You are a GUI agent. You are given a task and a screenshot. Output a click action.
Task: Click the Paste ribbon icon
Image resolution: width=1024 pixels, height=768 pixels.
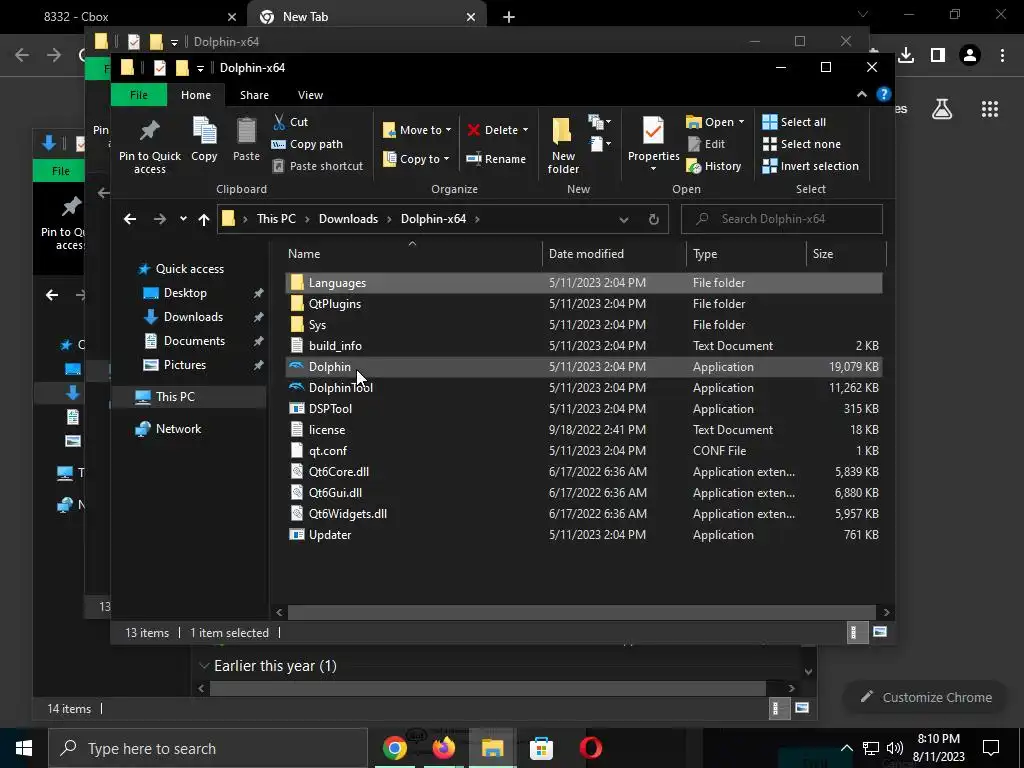246,139
